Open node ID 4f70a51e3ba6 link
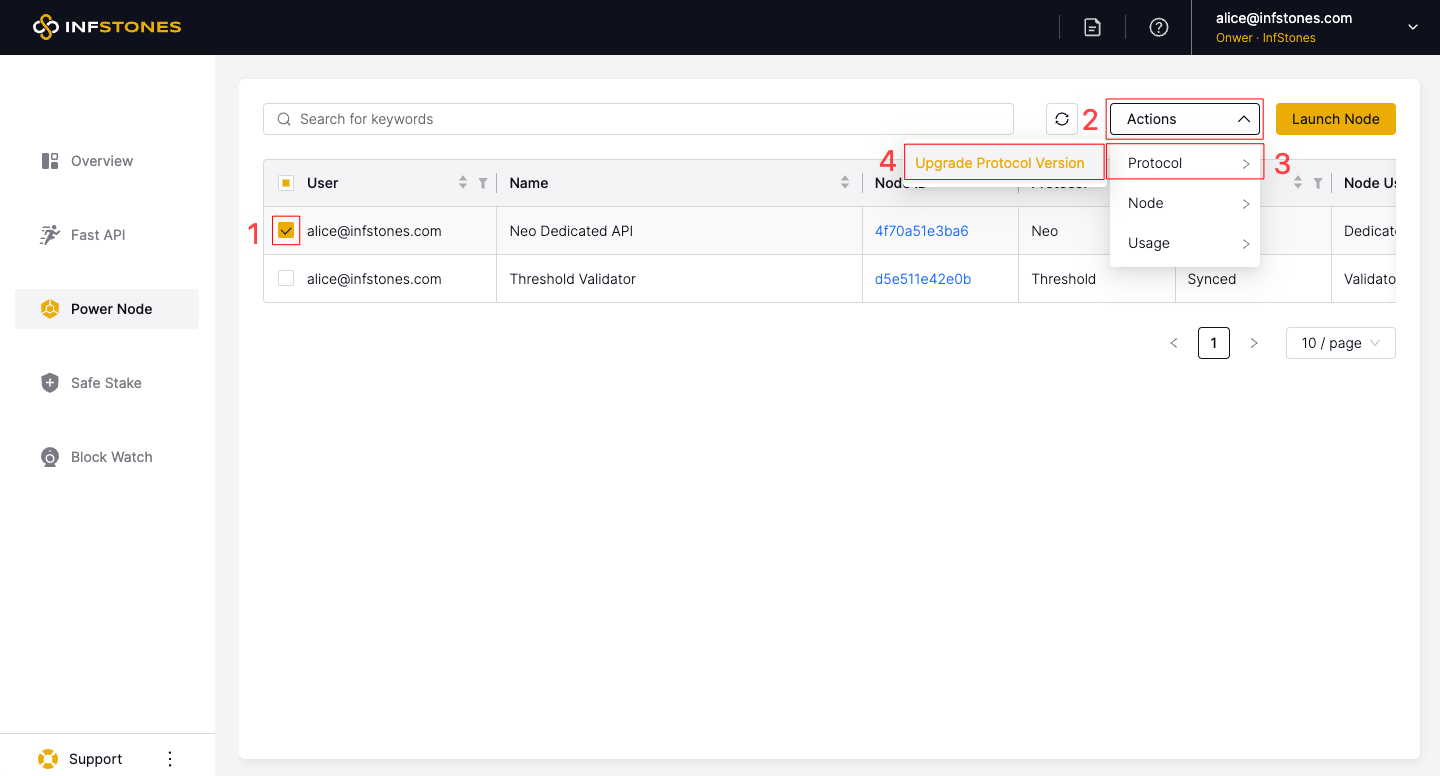 tap(922, 231)
